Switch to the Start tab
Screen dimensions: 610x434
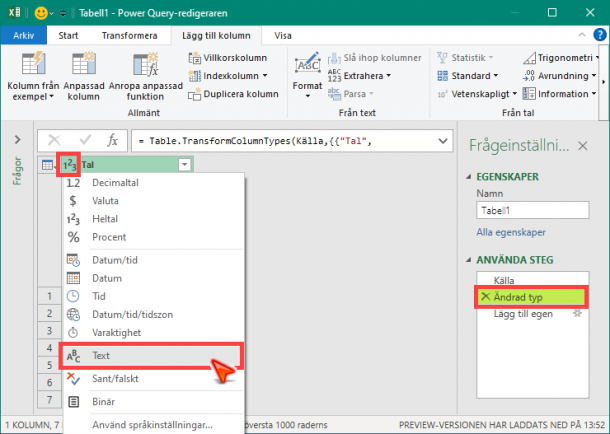coord(68,35)
